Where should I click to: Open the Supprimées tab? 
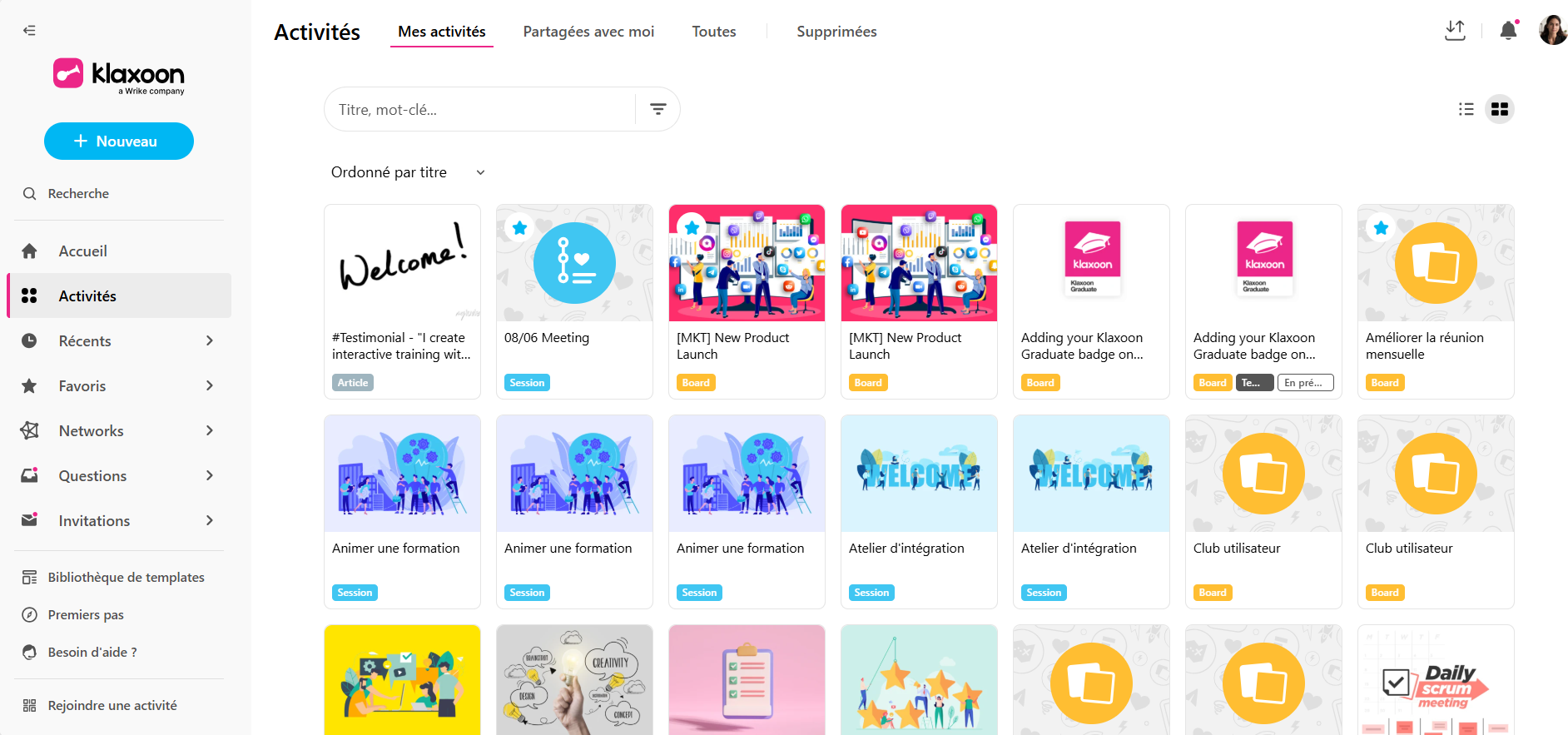(836, 32)
